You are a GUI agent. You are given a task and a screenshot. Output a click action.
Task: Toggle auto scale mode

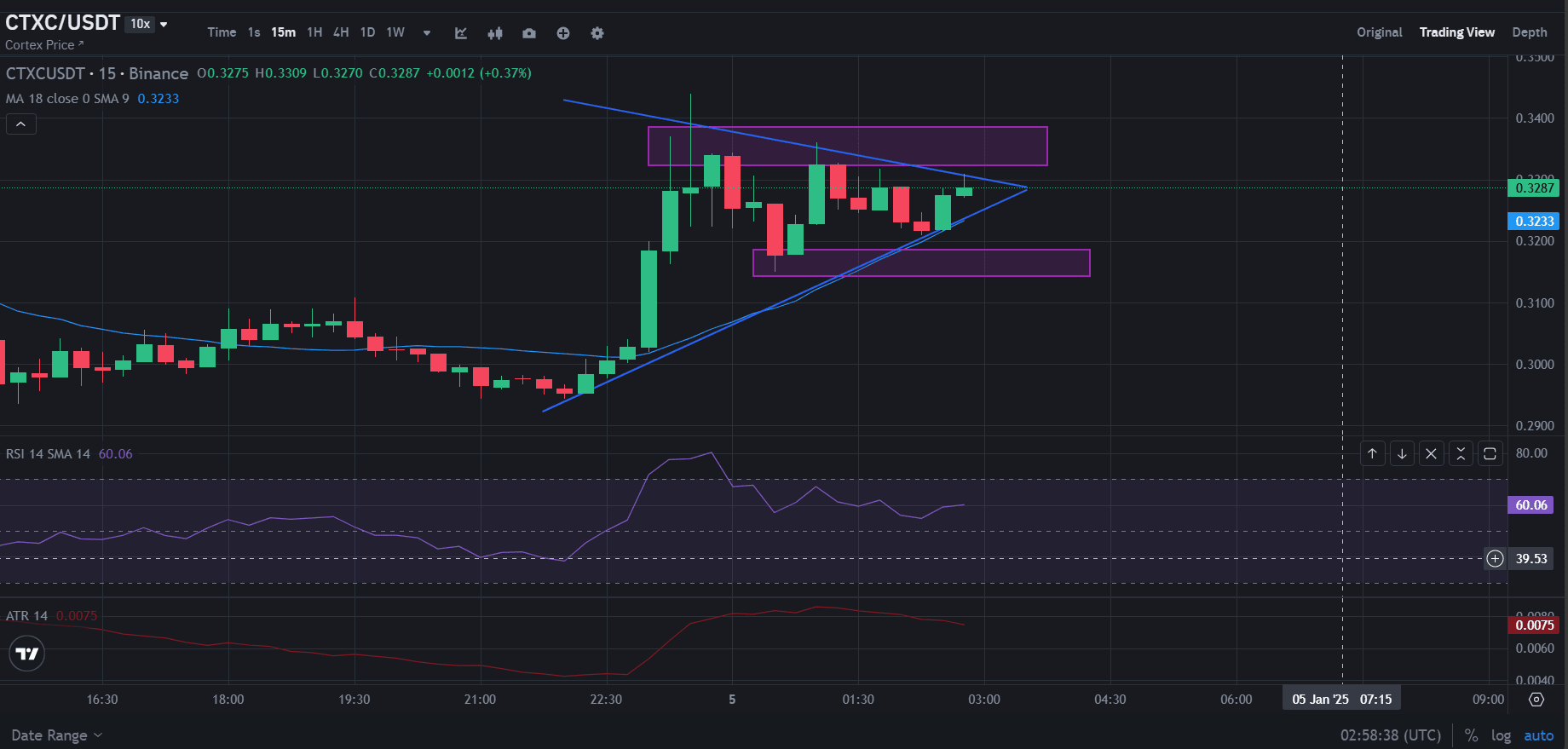pos(1539,735)
